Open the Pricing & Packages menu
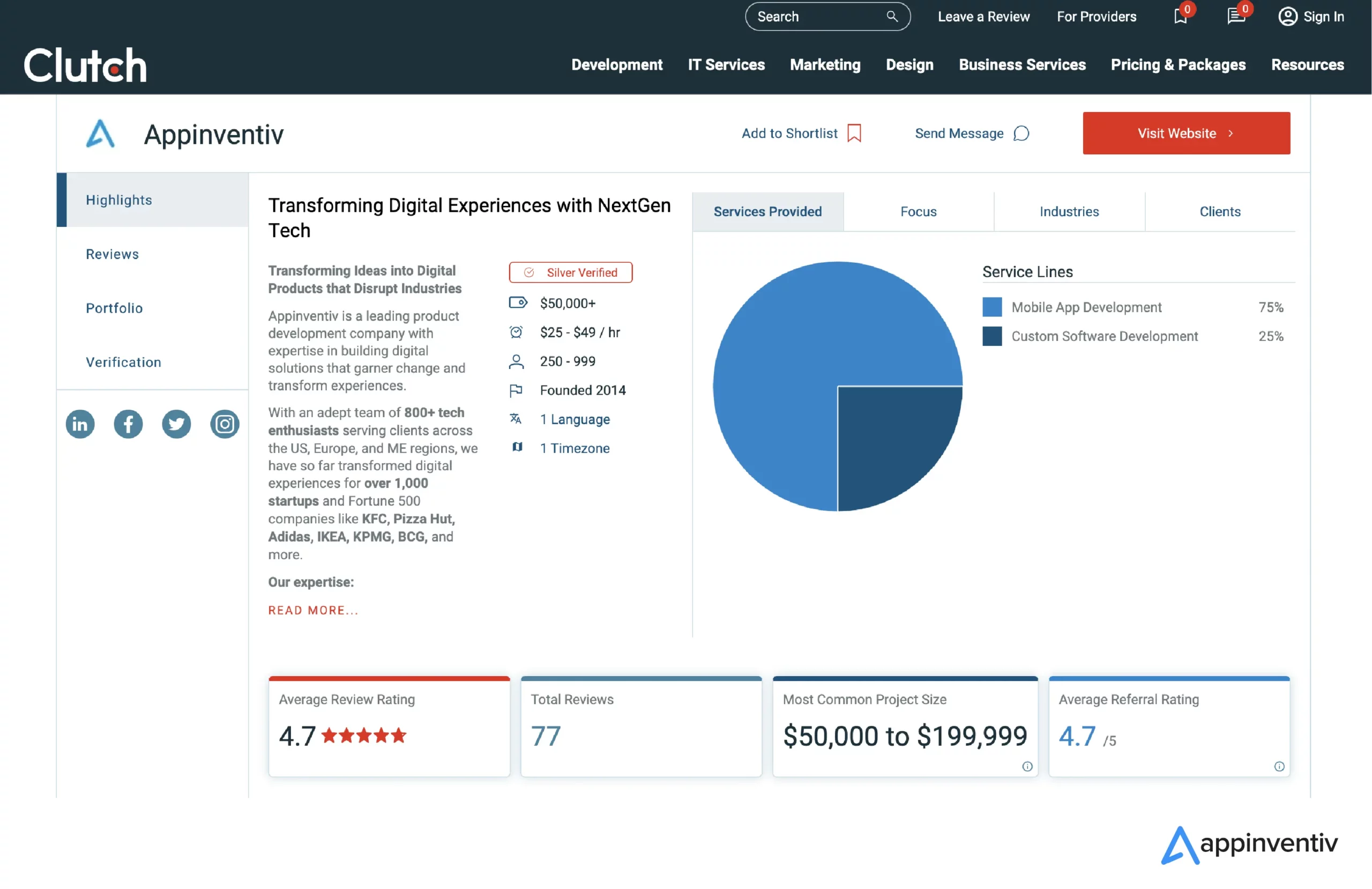1372x889 pixels. point(1178,65)
